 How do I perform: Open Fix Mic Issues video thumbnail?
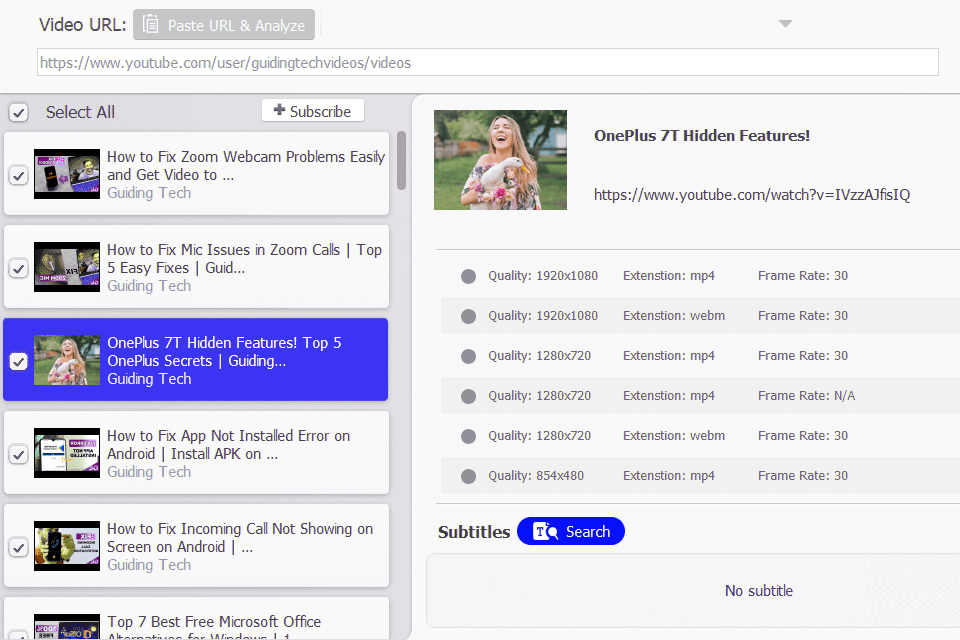[67, 267]
